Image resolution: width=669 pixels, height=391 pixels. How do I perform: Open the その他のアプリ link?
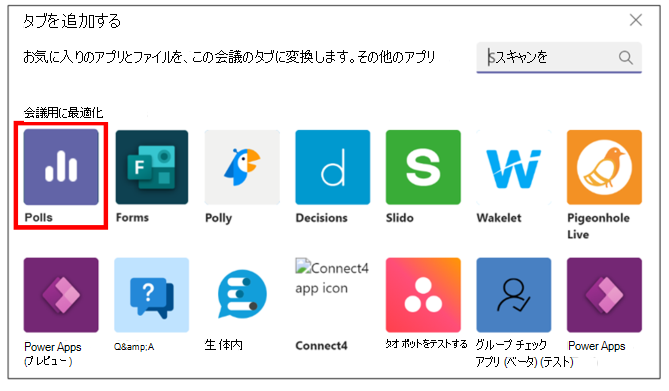pos(396,56)
